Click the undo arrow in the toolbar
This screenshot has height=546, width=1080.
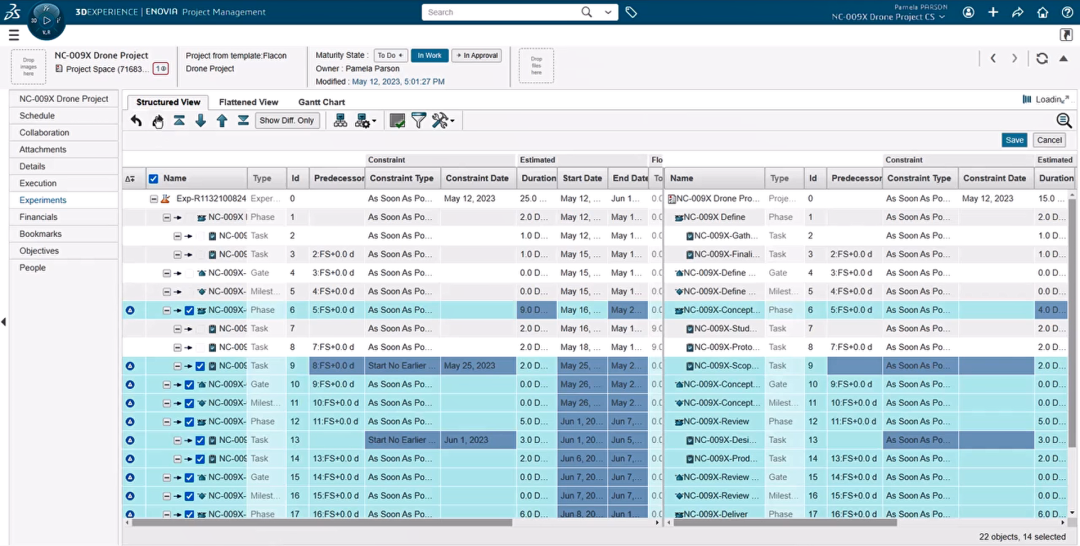136,121
